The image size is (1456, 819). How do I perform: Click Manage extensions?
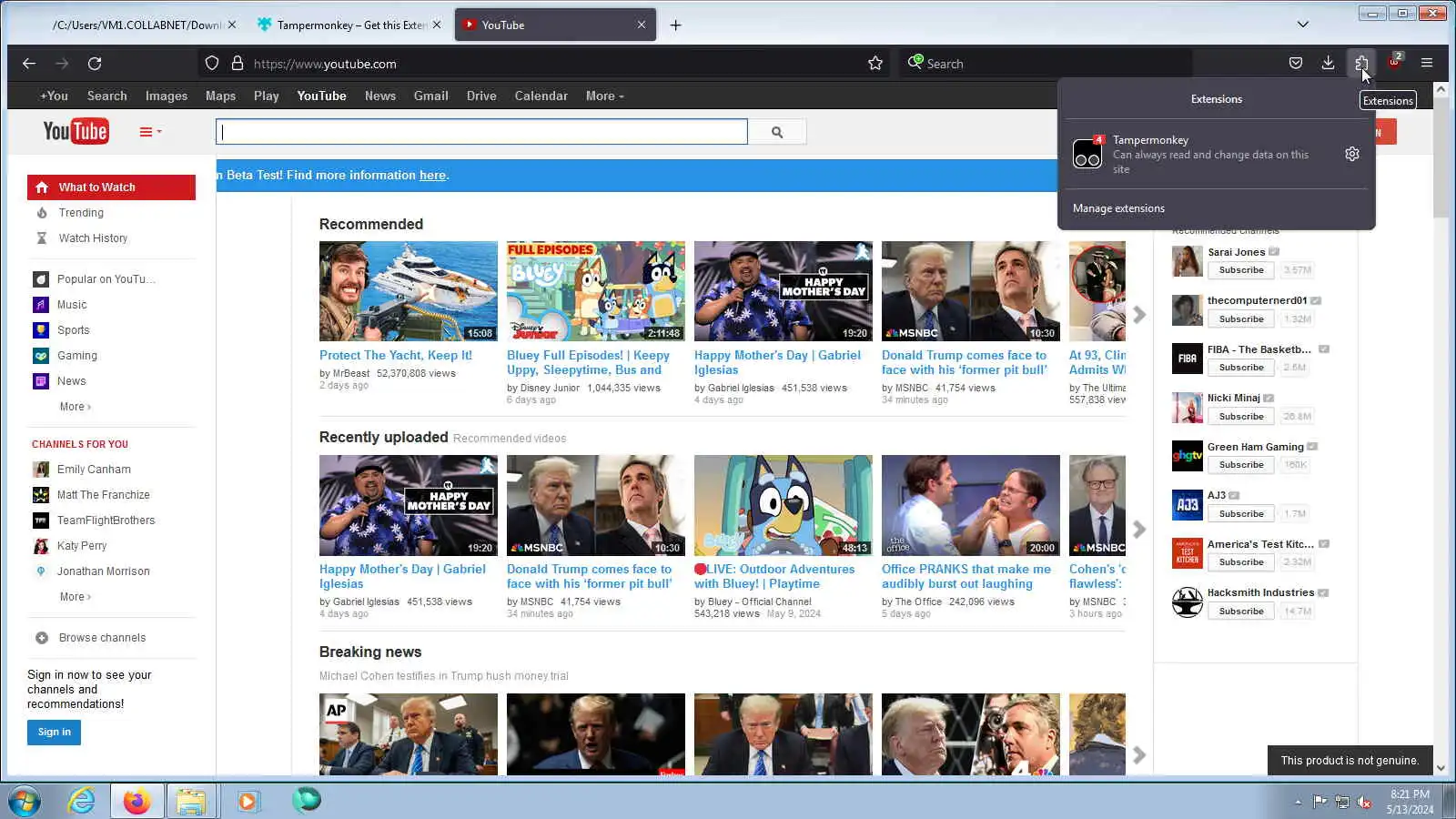coord(1118,208)
